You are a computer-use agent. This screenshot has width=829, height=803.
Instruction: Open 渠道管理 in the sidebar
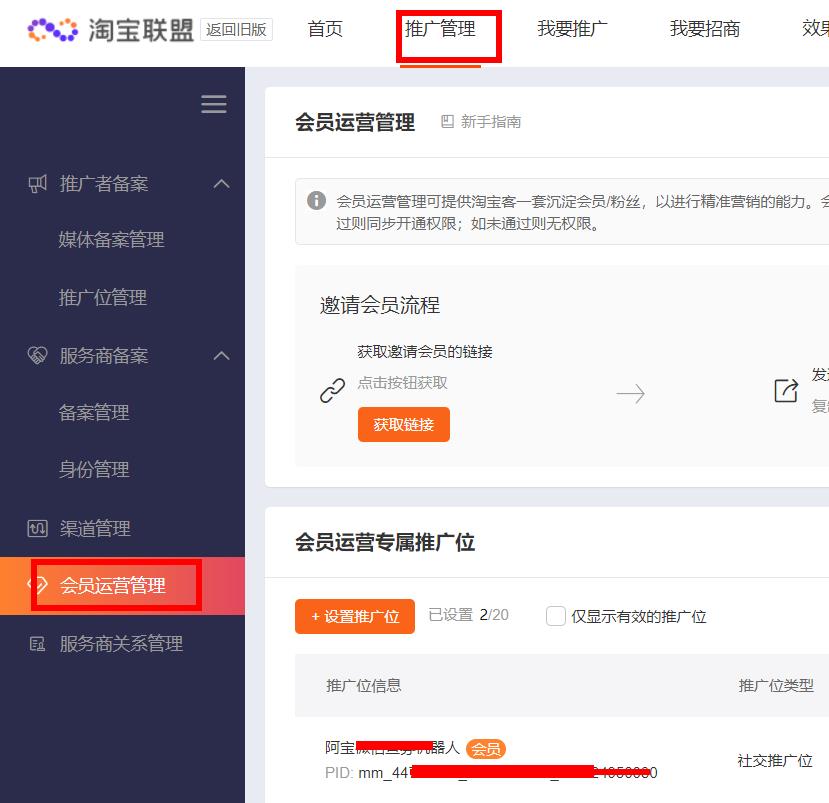pos(95,528)
